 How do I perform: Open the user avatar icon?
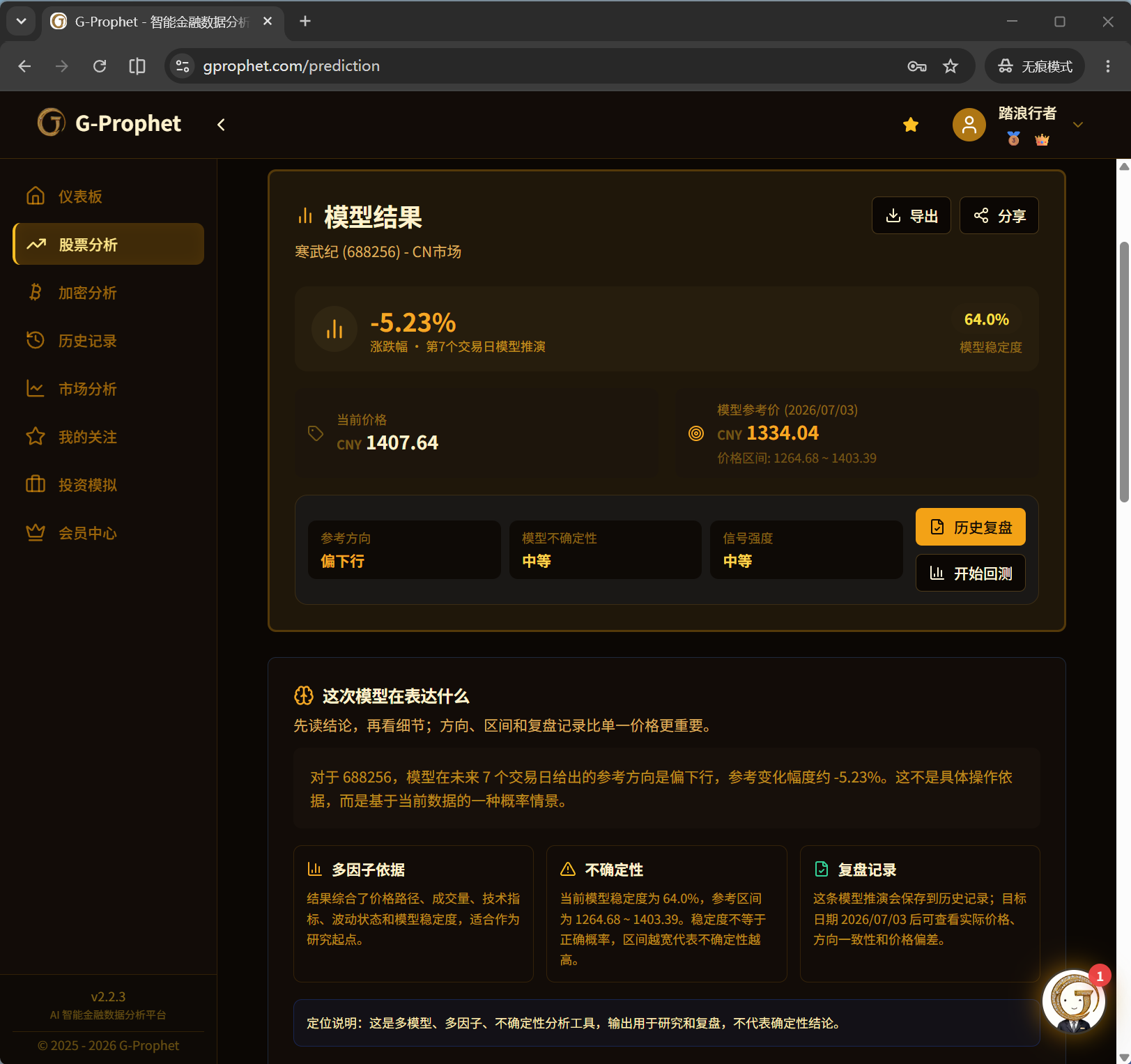(969, 125)
